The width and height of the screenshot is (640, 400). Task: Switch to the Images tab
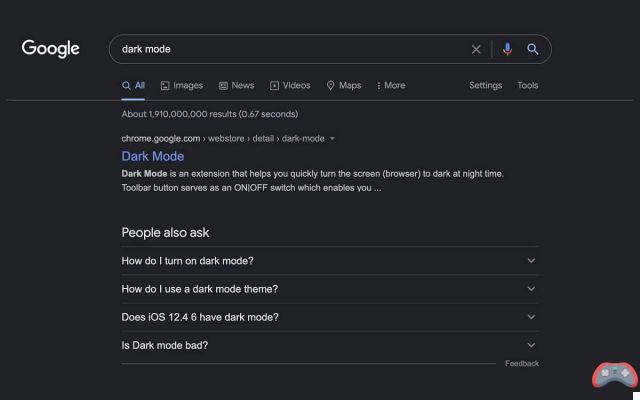click(x=182, y=85)
